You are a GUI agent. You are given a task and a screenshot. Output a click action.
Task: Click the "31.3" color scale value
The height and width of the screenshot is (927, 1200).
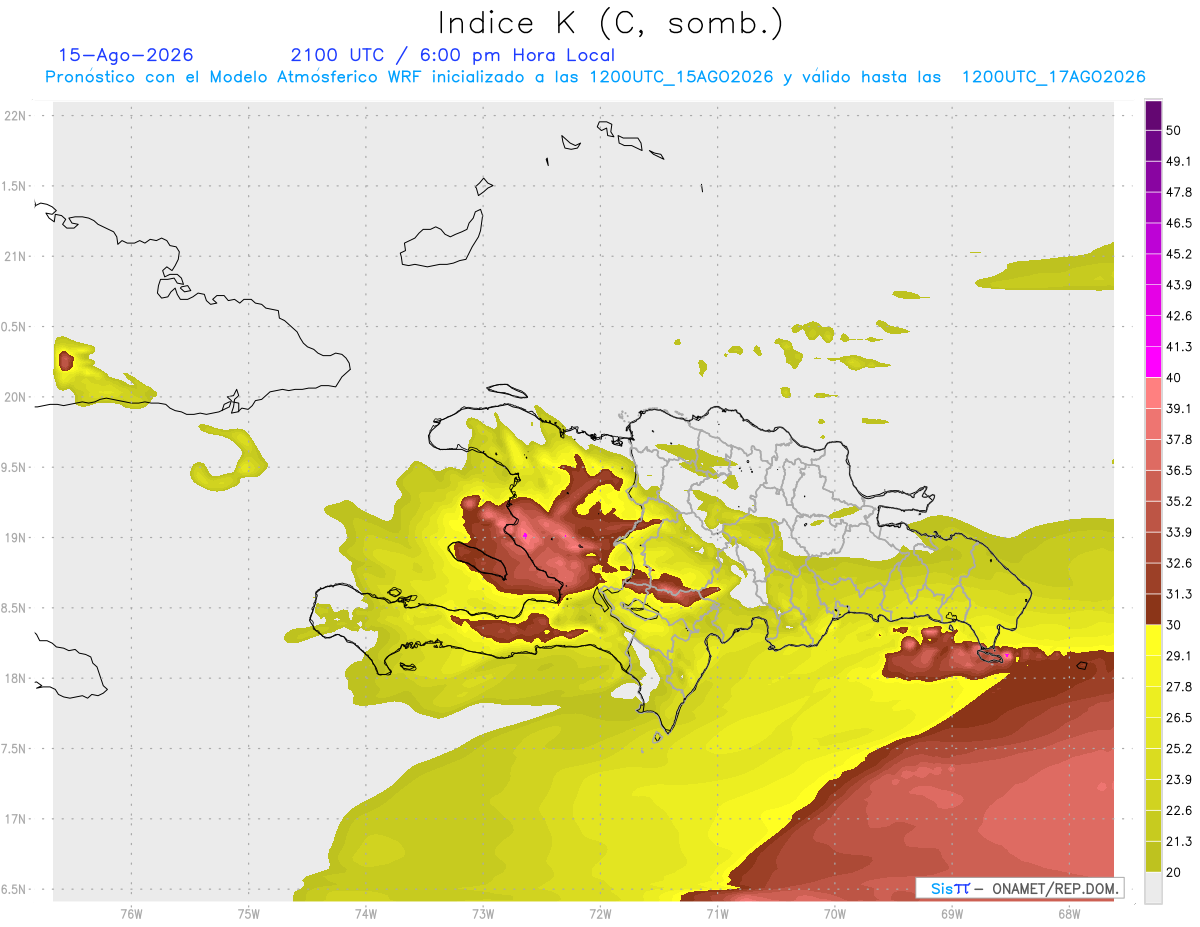1179,594
